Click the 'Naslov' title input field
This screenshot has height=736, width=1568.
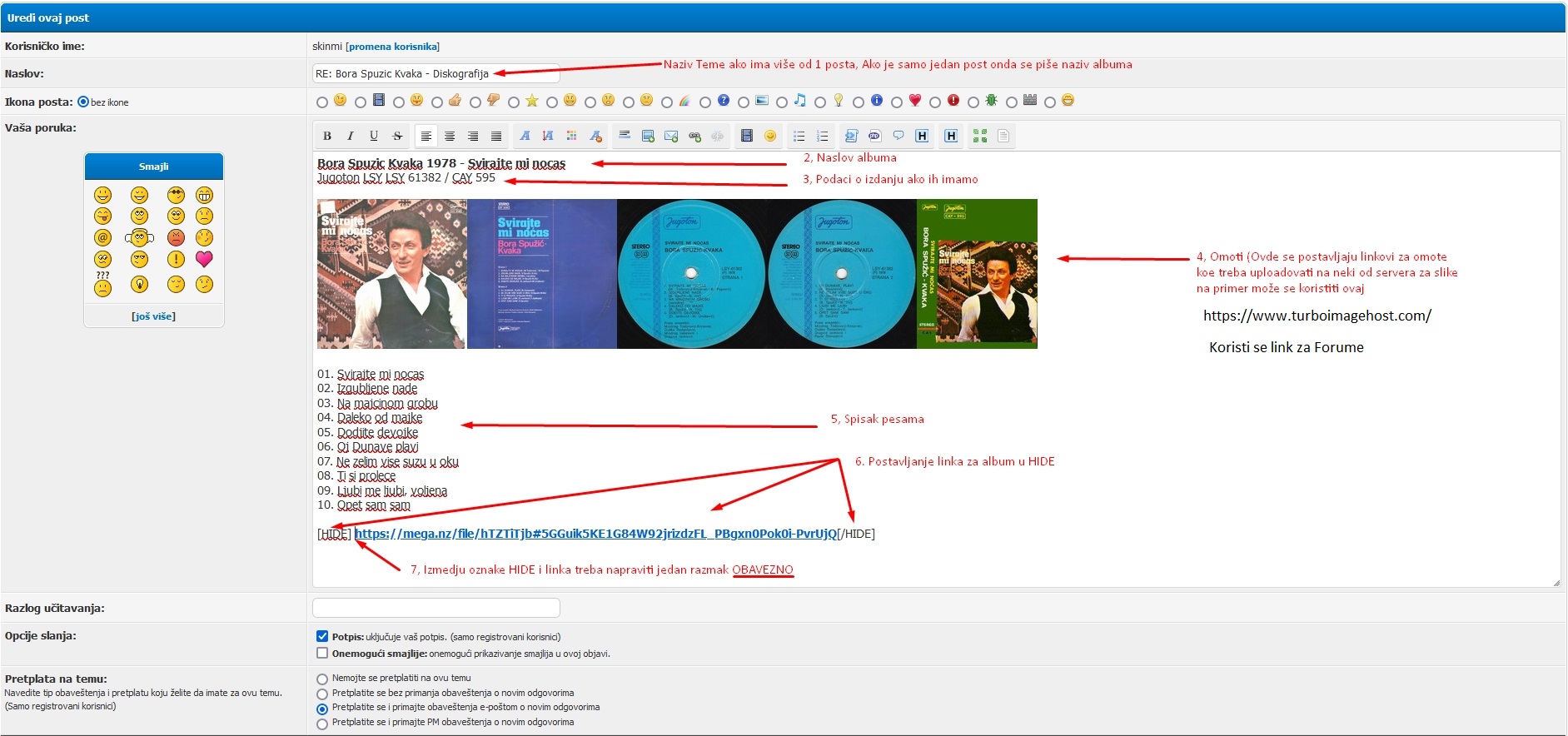point(436,73)
